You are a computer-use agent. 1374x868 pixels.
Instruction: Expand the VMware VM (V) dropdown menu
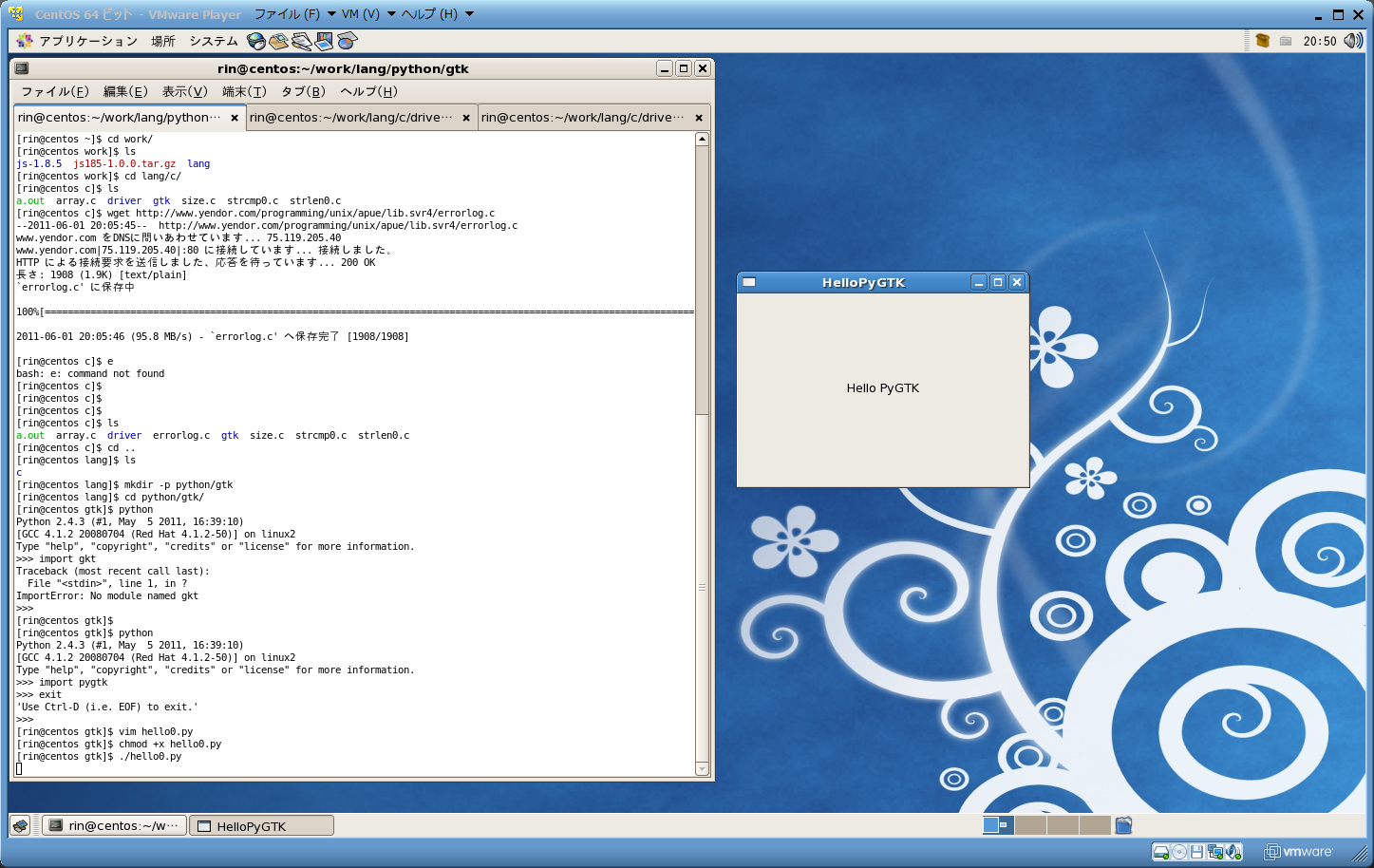pos(367,14)
